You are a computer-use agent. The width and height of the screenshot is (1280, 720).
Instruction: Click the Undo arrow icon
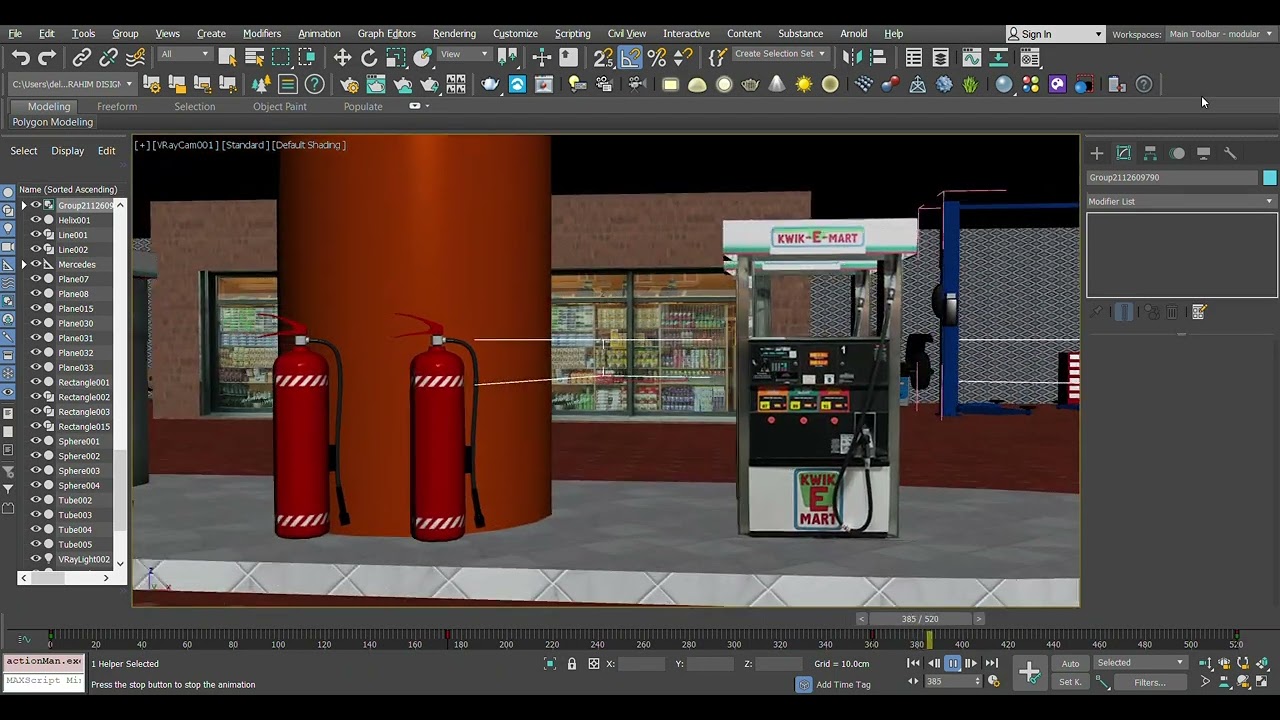click(21, 58)
